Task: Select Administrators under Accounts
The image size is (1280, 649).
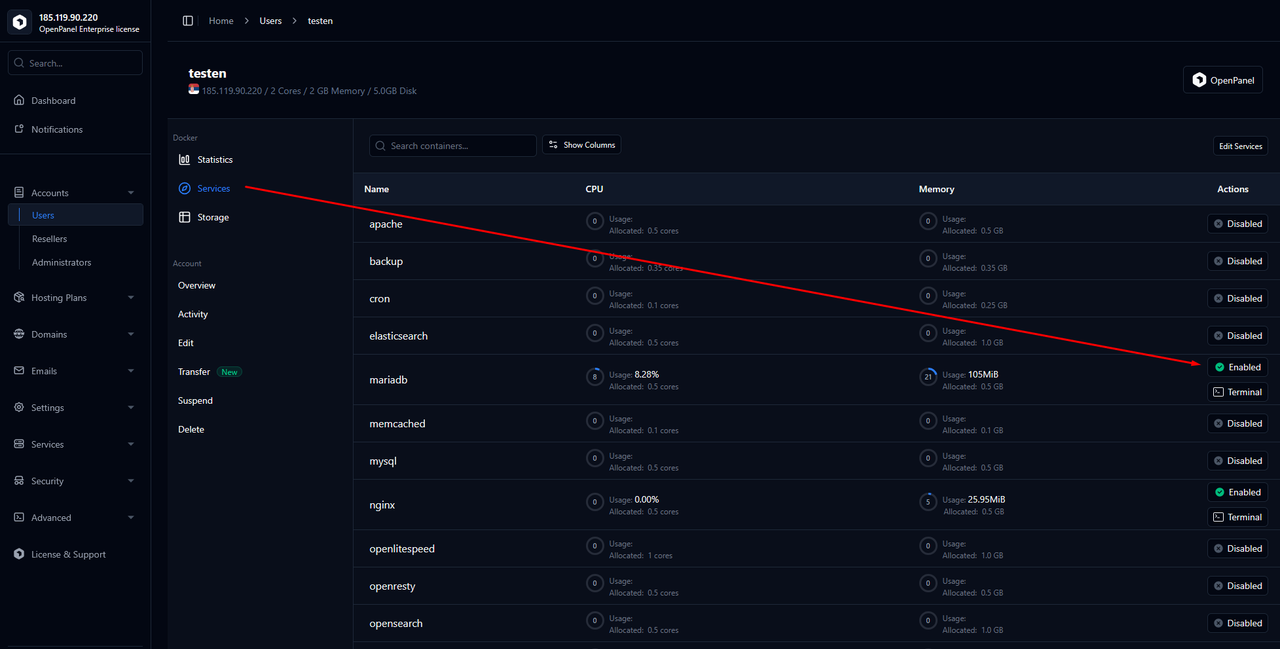Action: [61, 262]
